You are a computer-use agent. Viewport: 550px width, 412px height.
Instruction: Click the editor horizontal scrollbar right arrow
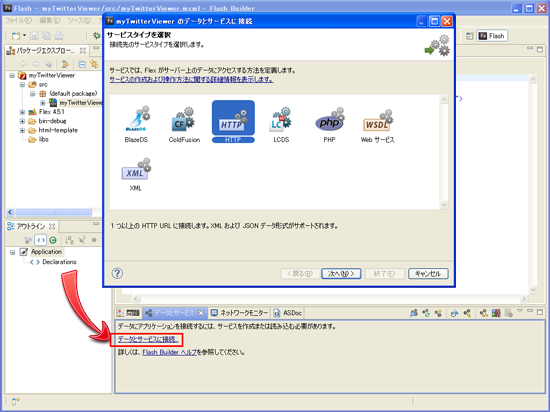(x=524, y=299)
